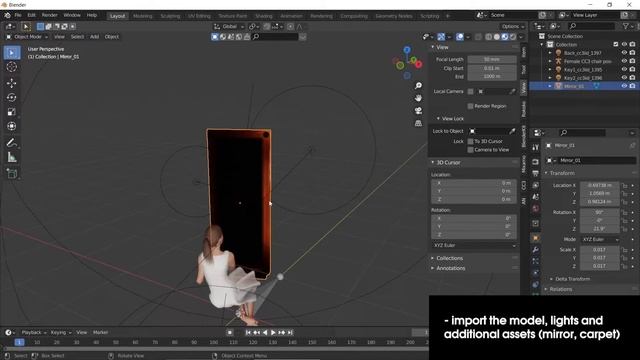The width and height of the screenshot is (640, 360).
Task: Play the animation in reverse
Action: point(265,333)
